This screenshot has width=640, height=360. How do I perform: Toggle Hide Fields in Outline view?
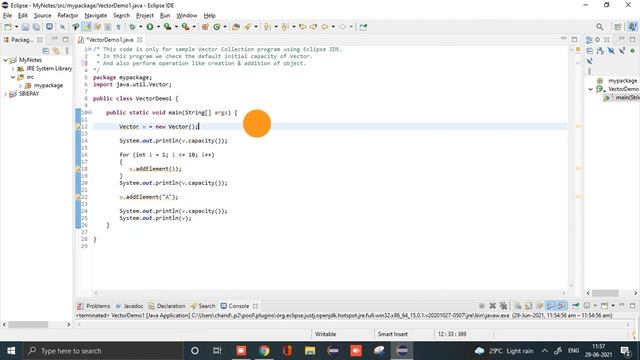click(611, 51)
